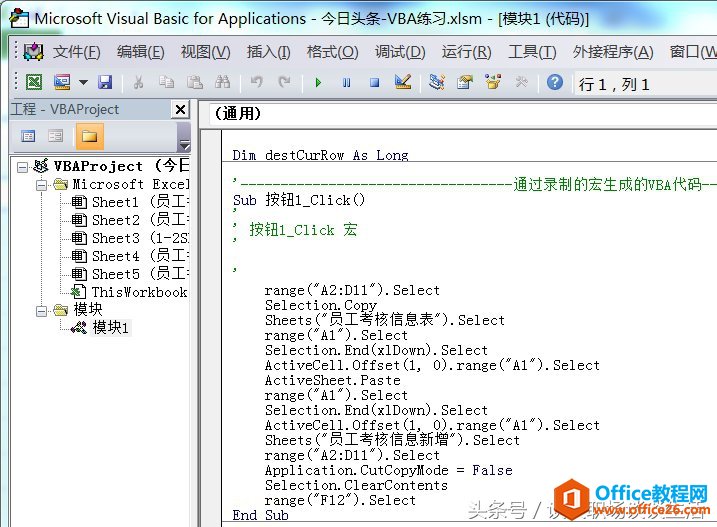Open 运行(R) menu

pos(466,52)
